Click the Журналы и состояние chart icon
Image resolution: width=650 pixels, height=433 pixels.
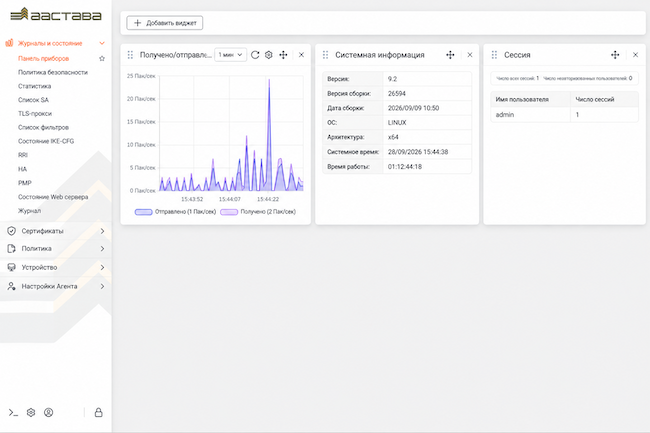(9, 43)
